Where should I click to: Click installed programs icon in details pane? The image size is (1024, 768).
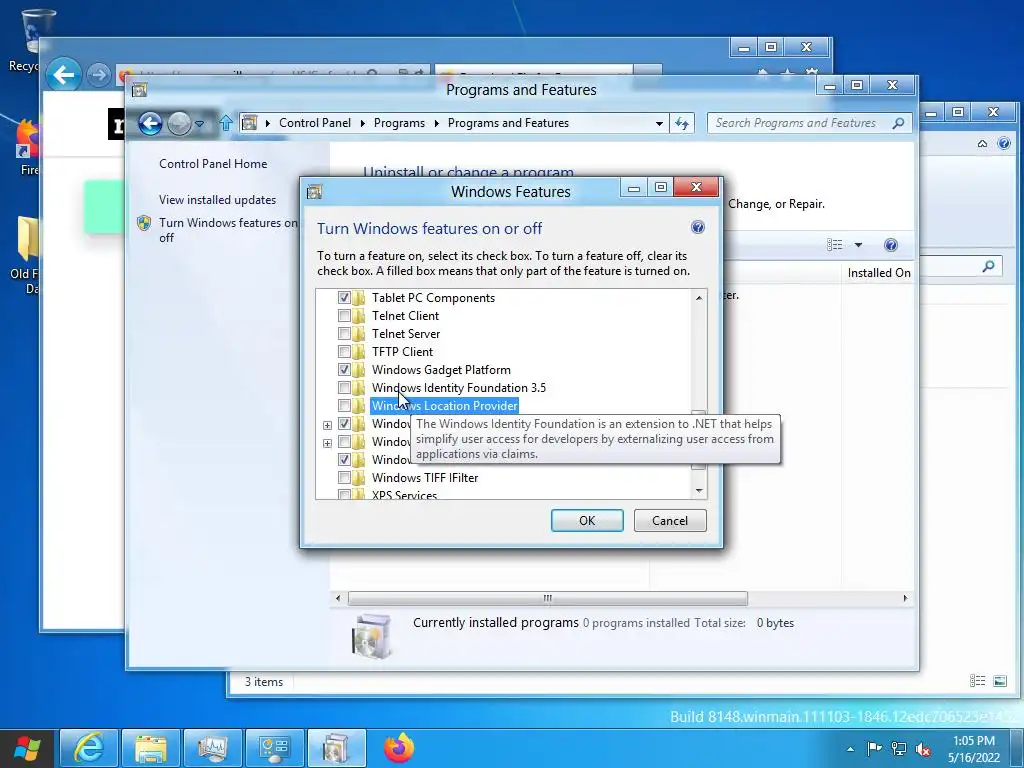pyautogui.click(x=372, y=635)
